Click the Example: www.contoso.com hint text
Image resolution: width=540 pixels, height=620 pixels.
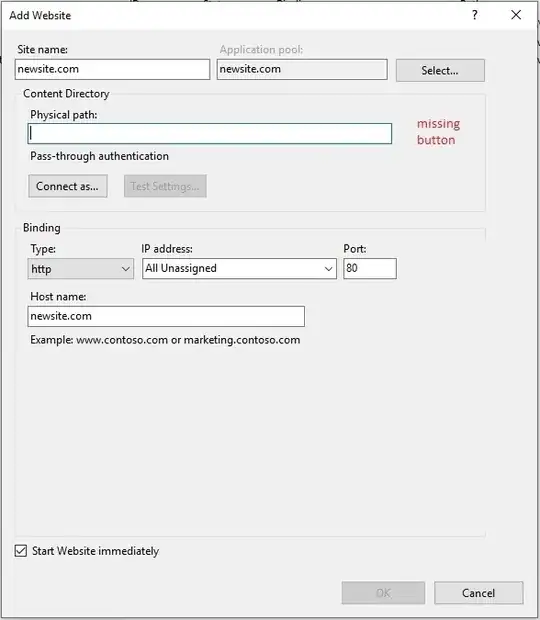pos(165,340)
